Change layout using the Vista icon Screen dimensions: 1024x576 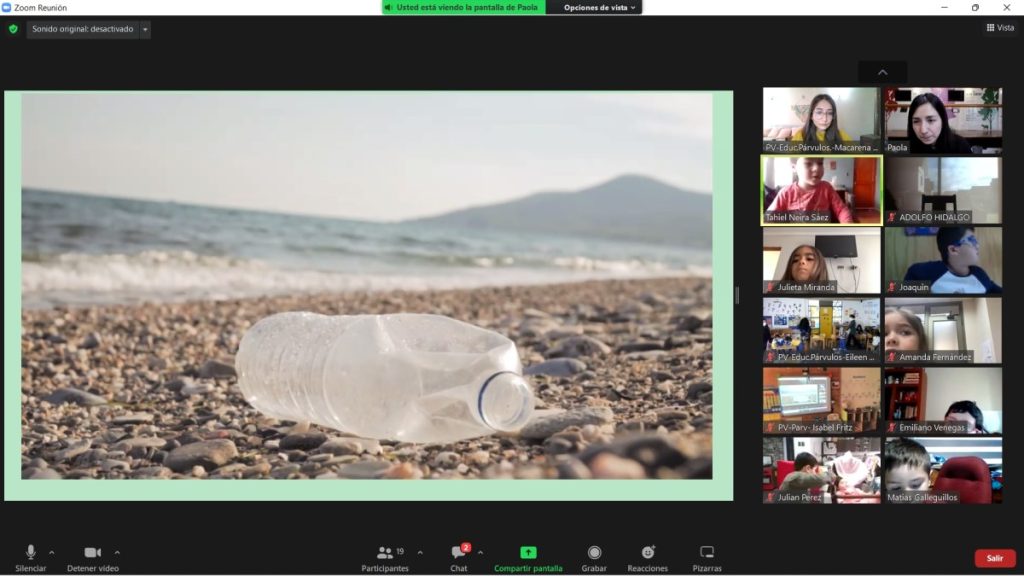point(999,28)
